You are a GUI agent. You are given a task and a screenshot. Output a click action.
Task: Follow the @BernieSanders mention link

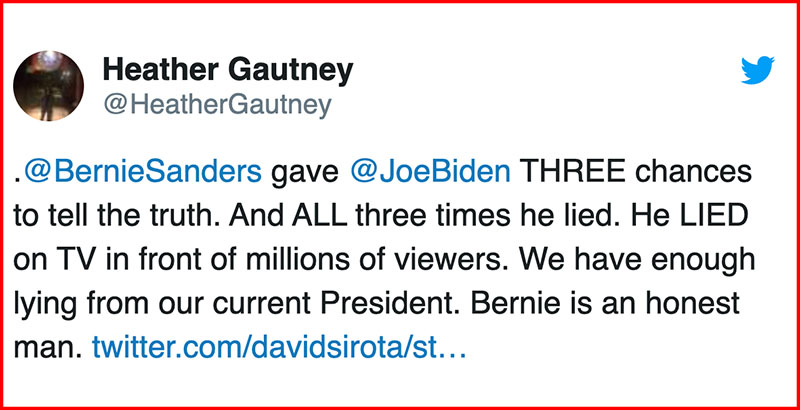pos(142,173)
